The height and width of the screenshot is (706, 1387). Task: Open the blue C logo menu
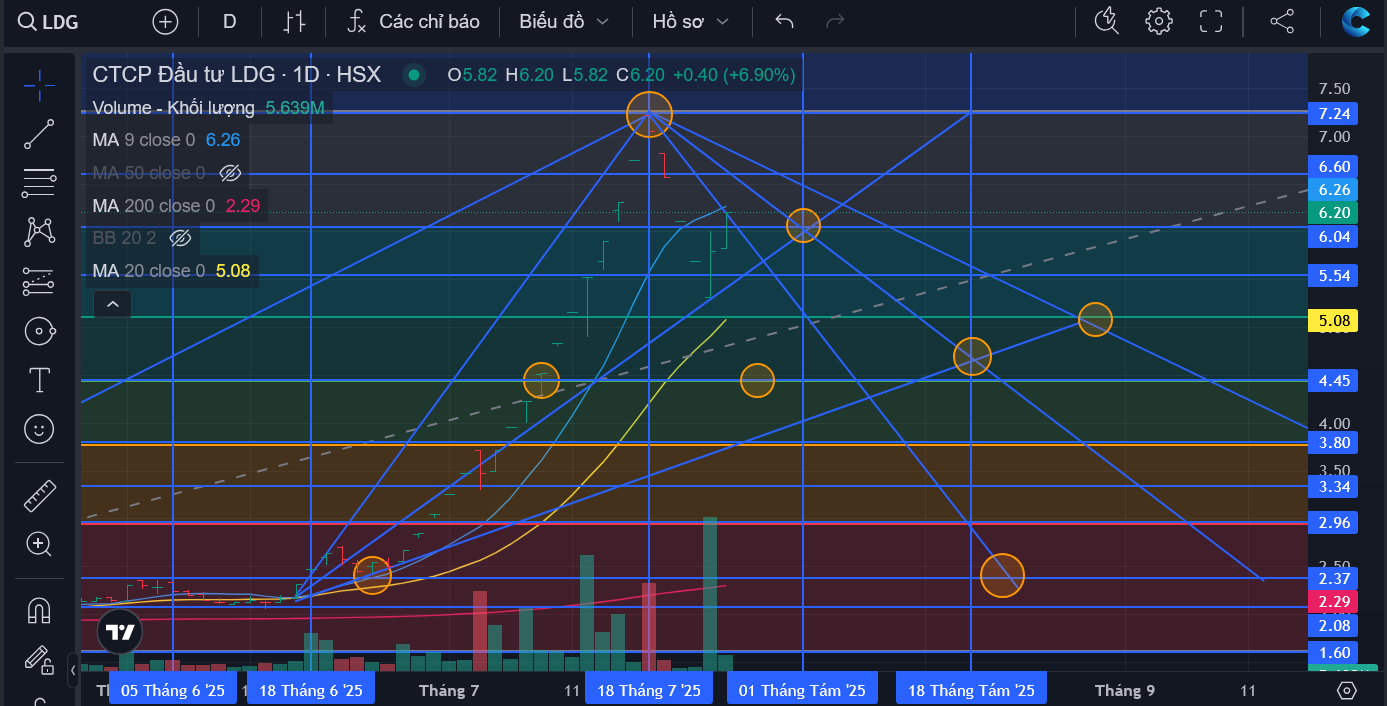pos(1356,21)
